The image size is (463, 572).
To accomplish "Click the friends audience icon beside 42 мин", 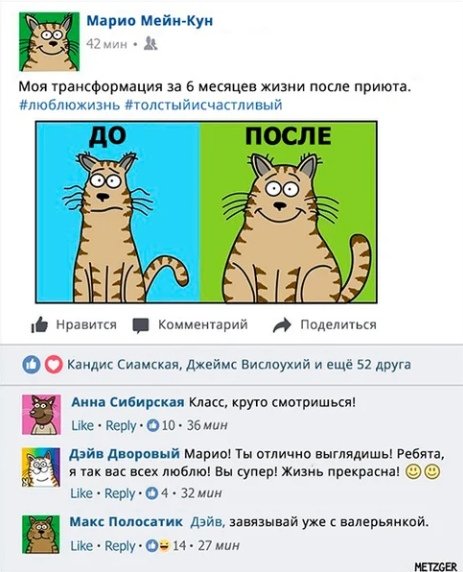I will (150, 43).
